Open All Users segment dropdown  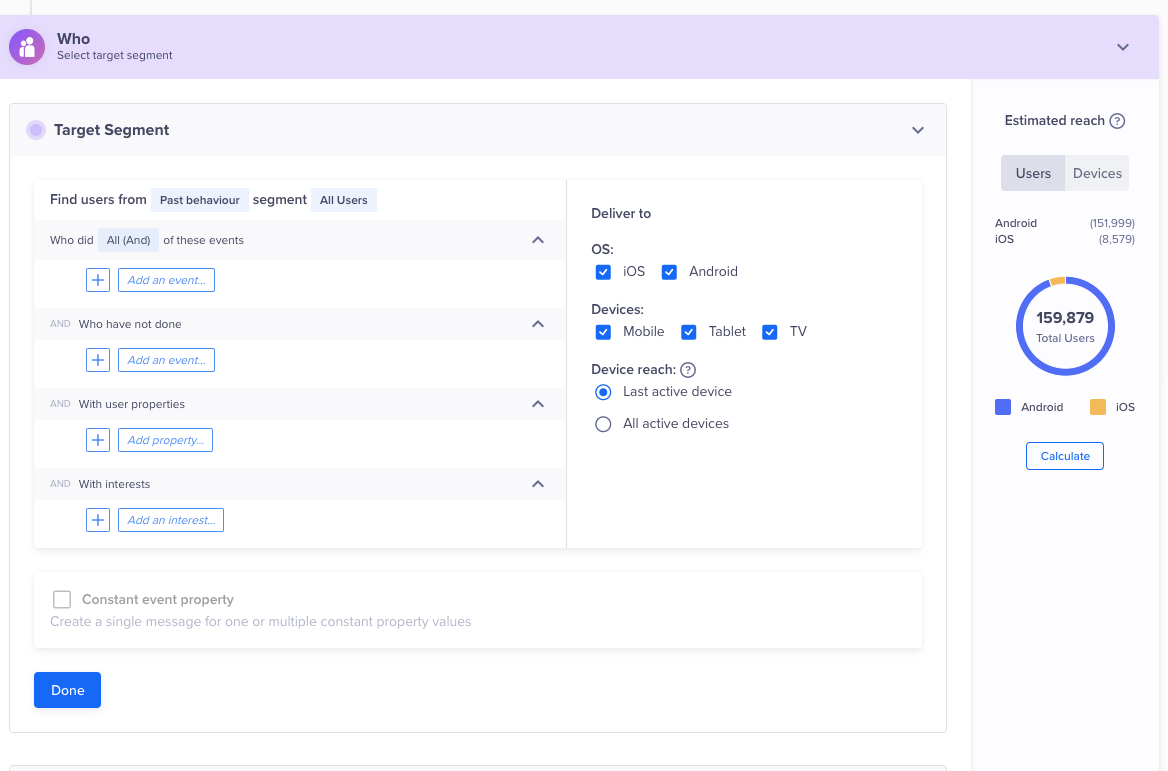[343, 200]
